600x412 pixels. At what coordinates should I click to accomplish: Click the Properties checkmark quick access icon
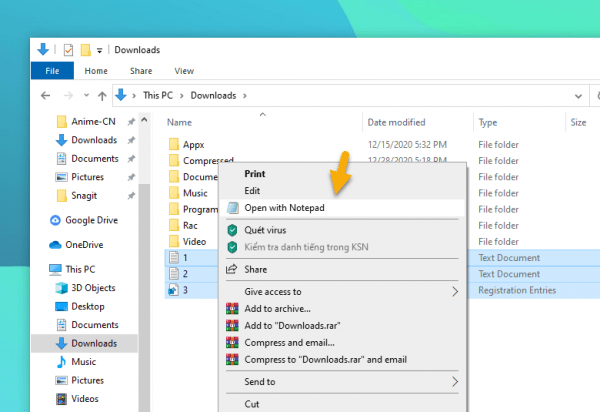coord(68,50)
